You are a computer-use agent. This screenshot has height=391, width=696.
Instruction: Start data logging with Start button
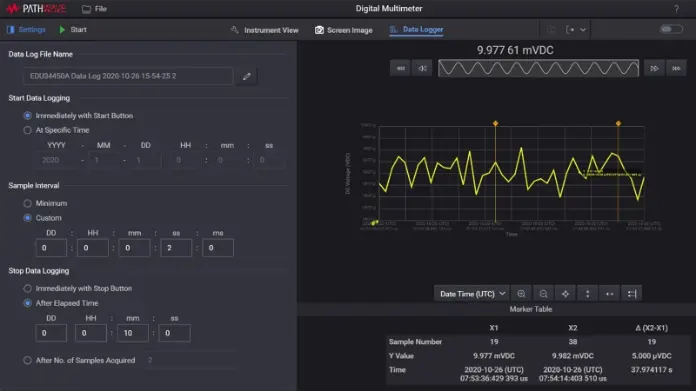point(73,30)
